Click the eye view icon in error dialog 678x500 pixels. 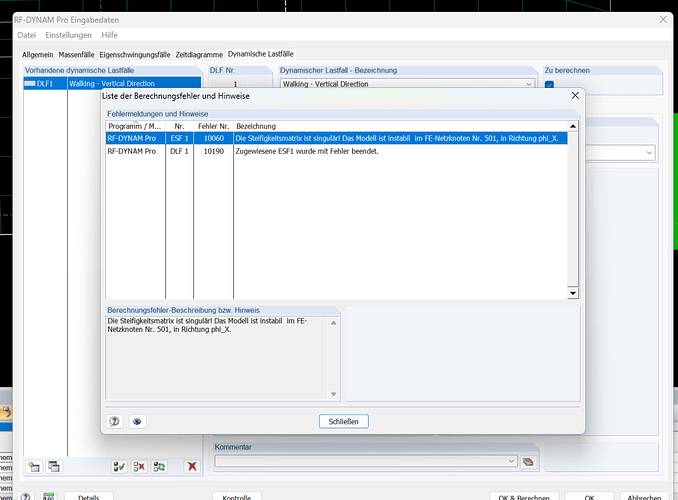[138, 421]
